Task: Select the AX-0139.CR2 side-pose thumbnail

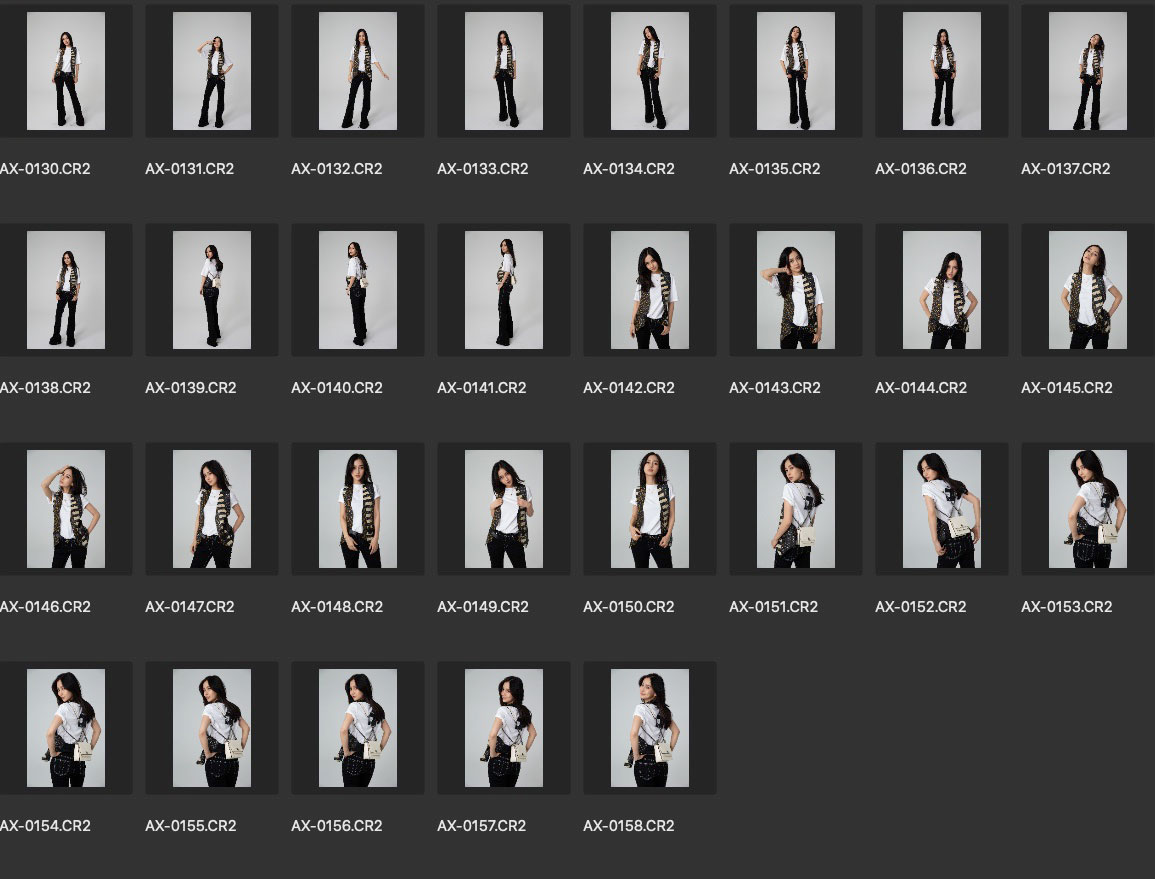Action: (212, 290)
